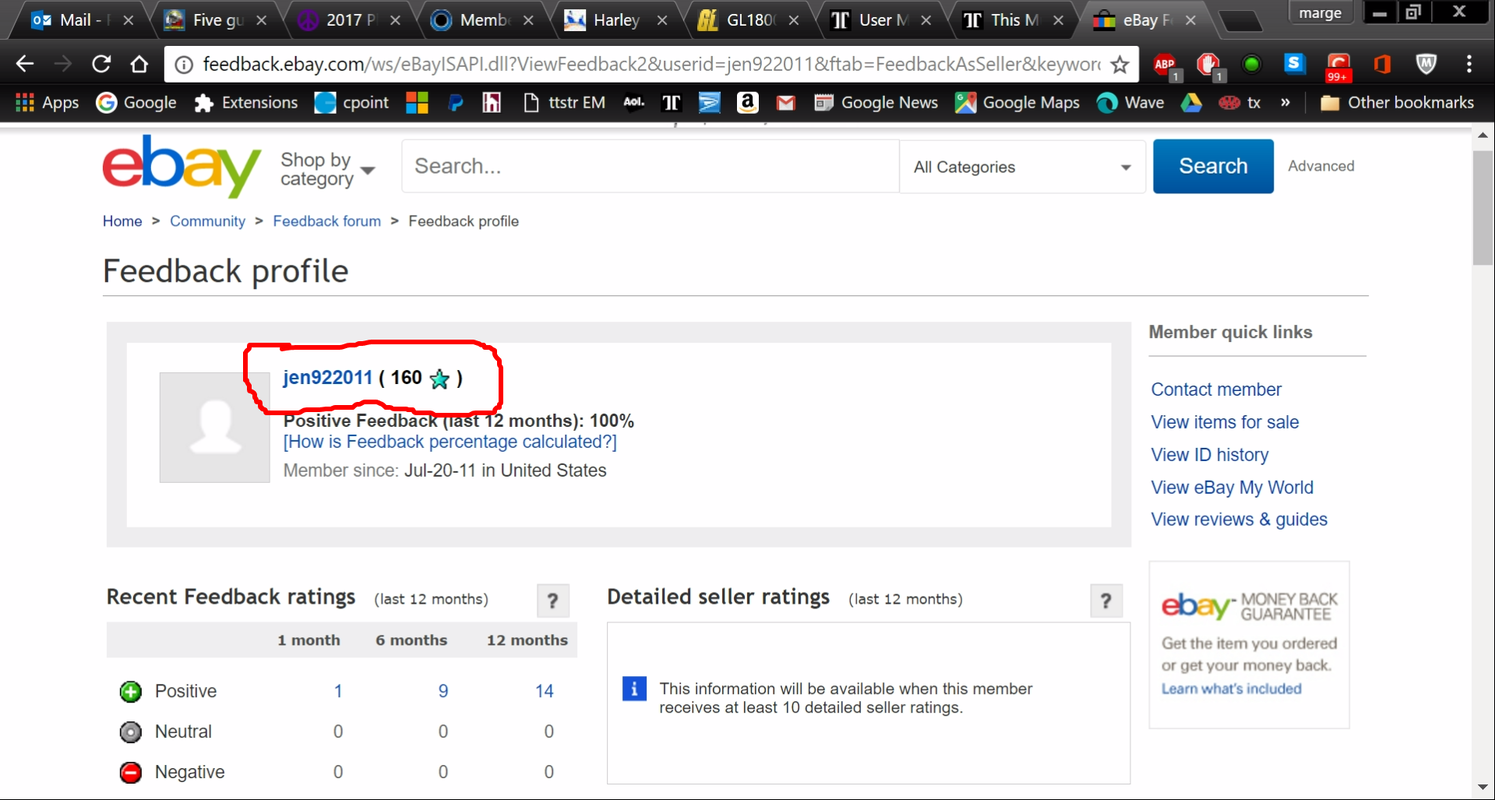Open the Skype extension icon
Viewport: 1495px width, 800px height.
click(x=1295, y=64)
